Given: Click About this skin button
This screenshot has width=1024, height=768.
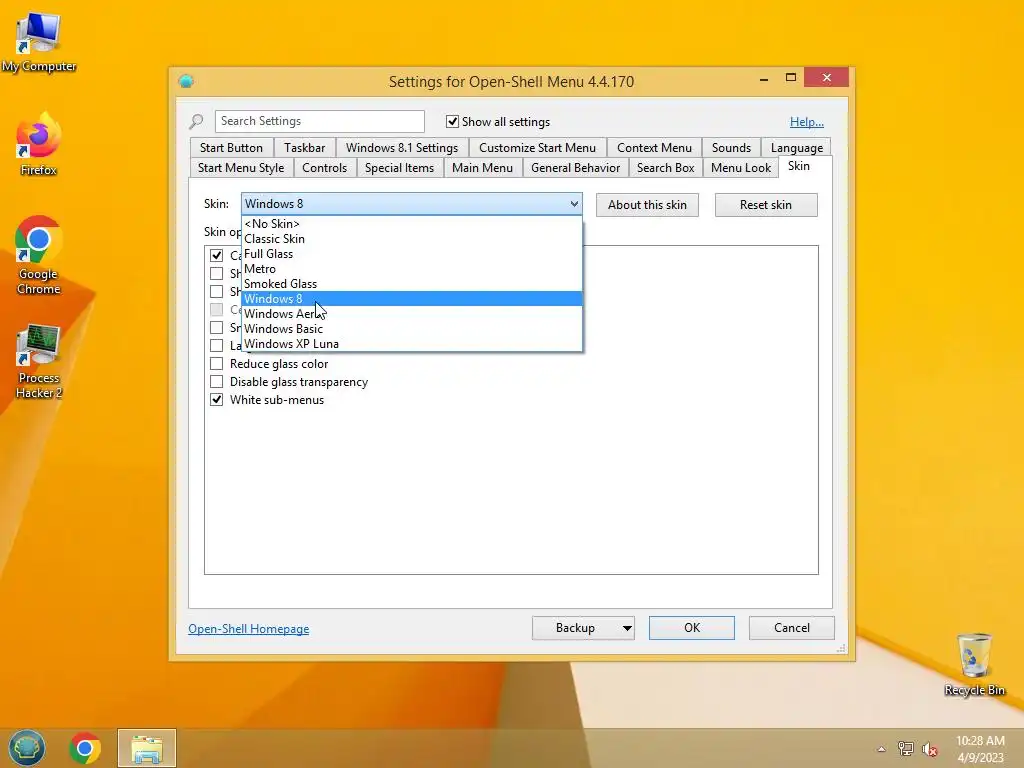Looking at the screenshot, I should (x=647, y=204).
